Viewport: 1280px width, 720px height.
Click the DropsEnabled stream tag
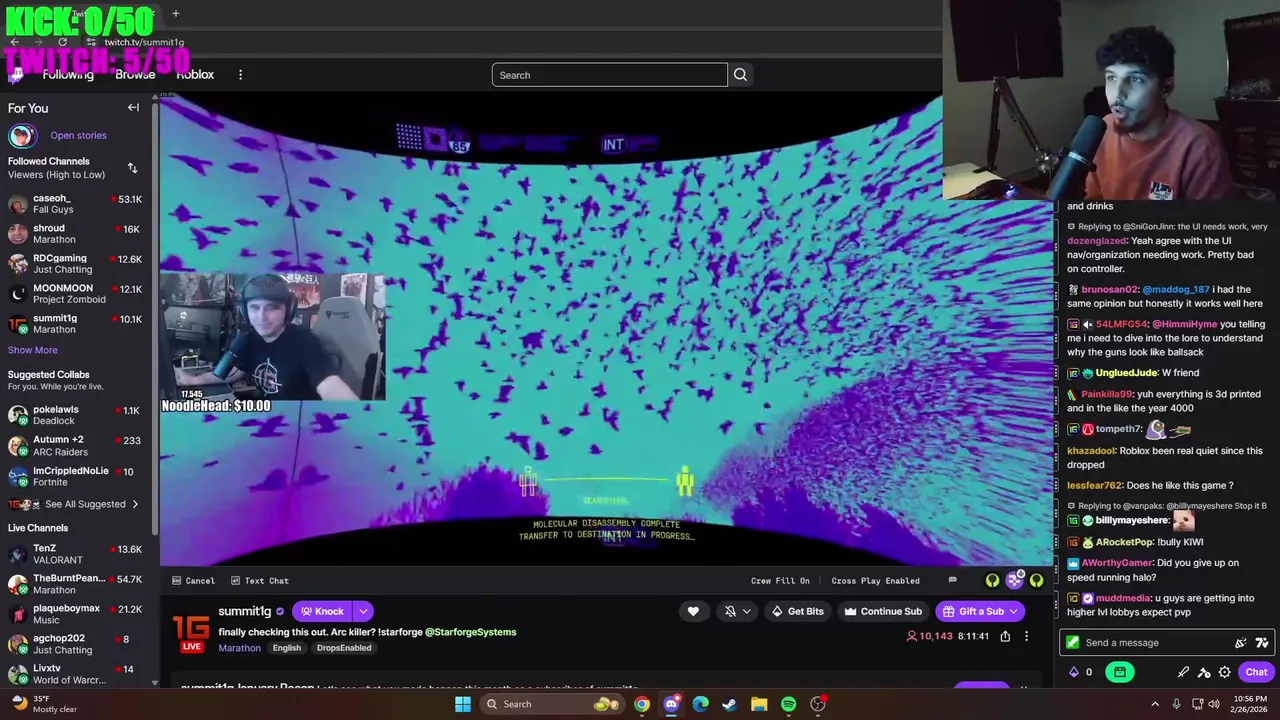point(344,648)
